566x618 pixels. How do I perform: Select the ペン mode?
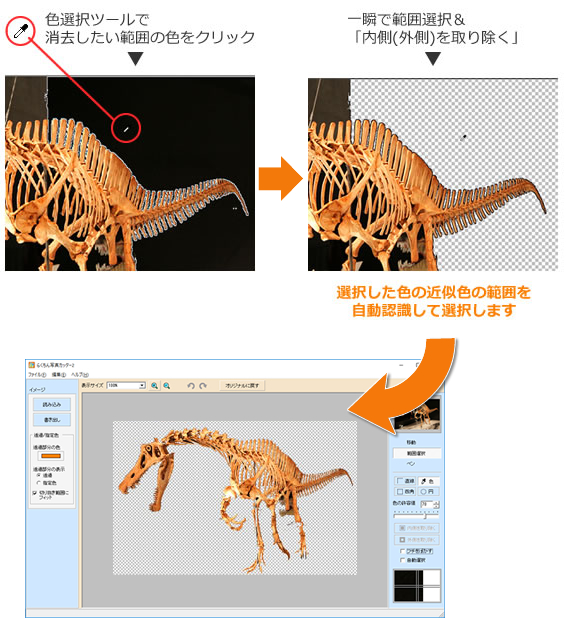point(411,464)
